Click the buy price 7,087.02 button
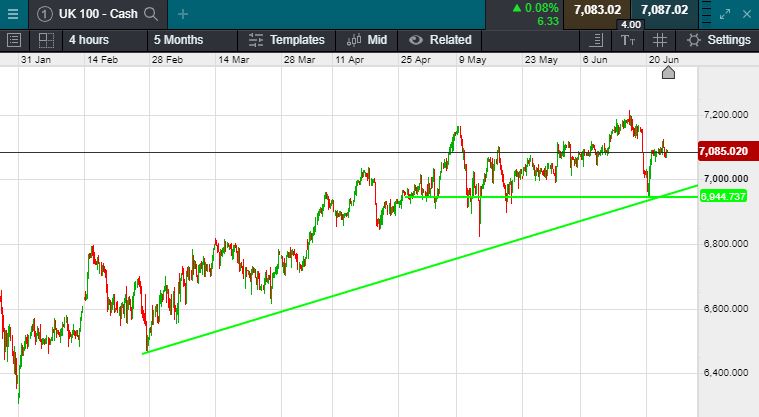Image resolution: width=759 pixels, height=417 pixels. pyautogui.click(x=664, y=10)
